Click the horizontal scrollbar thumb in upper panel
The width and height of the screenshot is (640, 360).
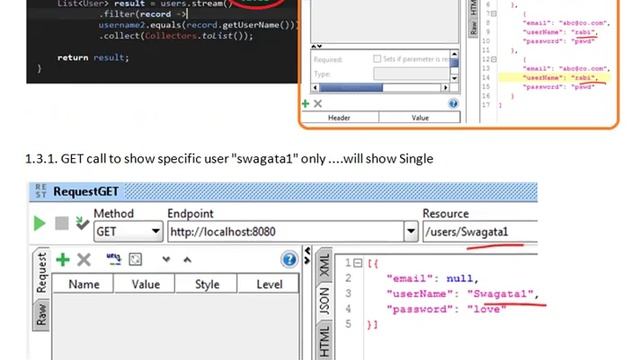coord(351,88)
